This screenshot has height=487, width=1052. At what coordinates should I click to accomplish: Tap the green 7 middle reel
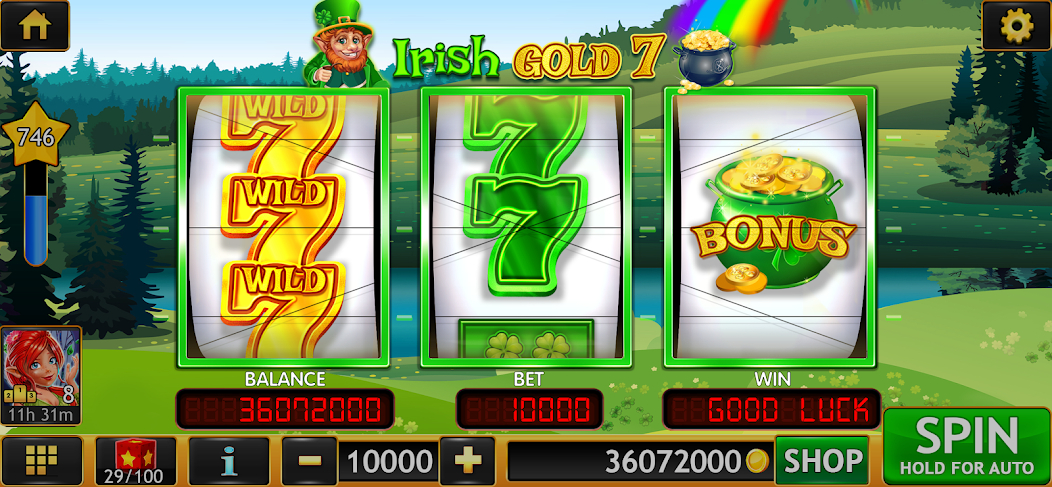click(x=526, y=227)
